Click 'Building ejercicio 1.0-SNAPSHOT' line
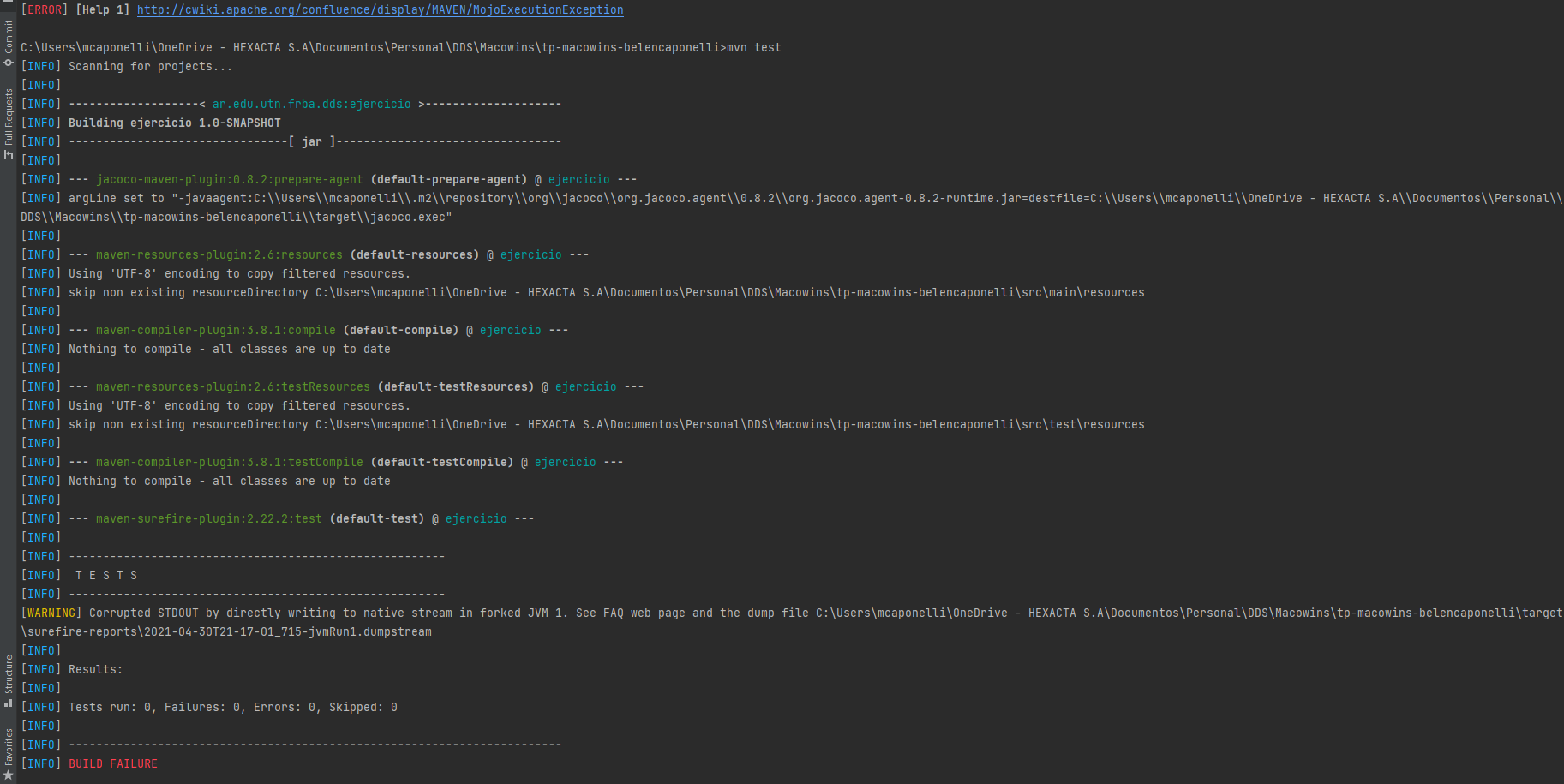This screenshot has width=1564, height=784. (x=174, y=123)
